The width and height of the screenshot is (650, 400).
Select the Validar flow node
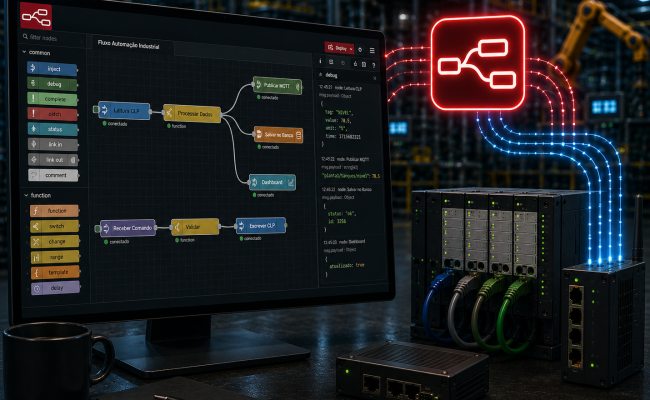195,227
